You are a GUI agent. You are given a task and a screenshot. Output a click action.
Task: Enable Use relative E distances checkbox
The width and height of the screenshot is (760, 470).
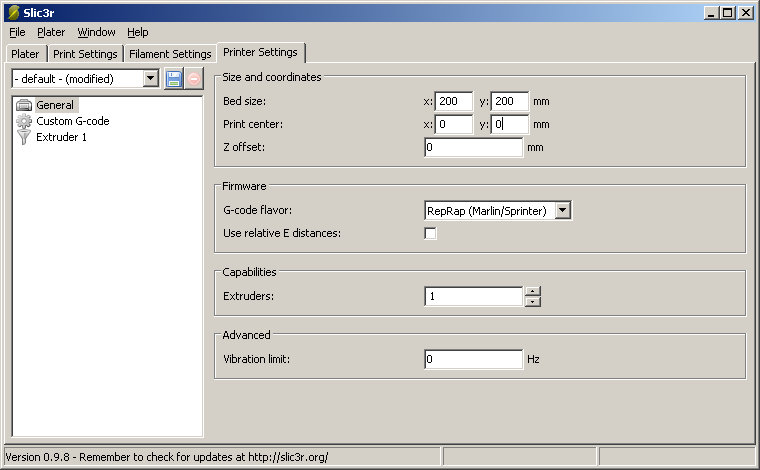pyautogui.click(x=430, y=234)
